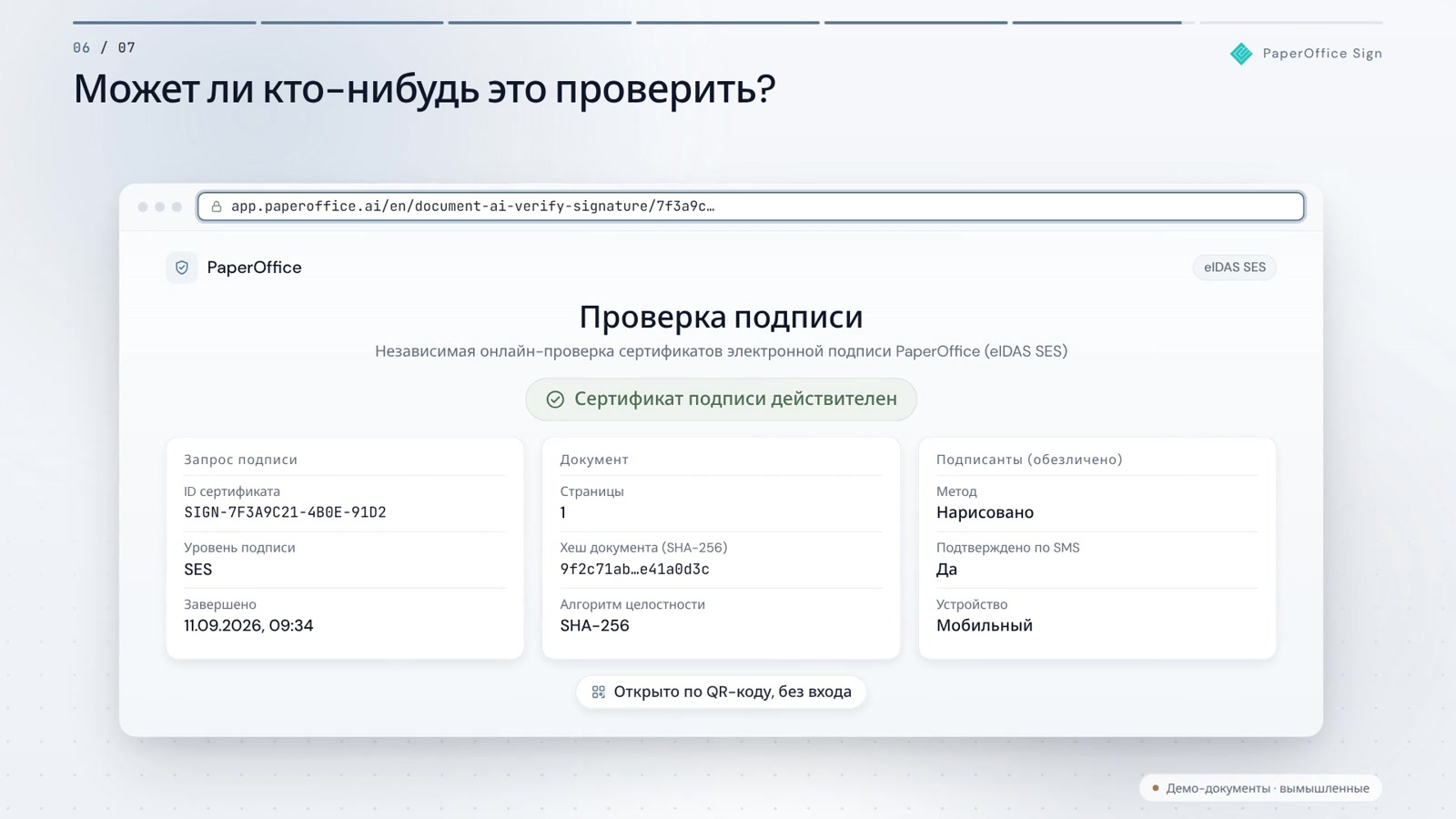Open the 'Подписанты (обезличено)' card header
The height and width of the screenshot is (819, 1456).
click(x=1029, y=460)
